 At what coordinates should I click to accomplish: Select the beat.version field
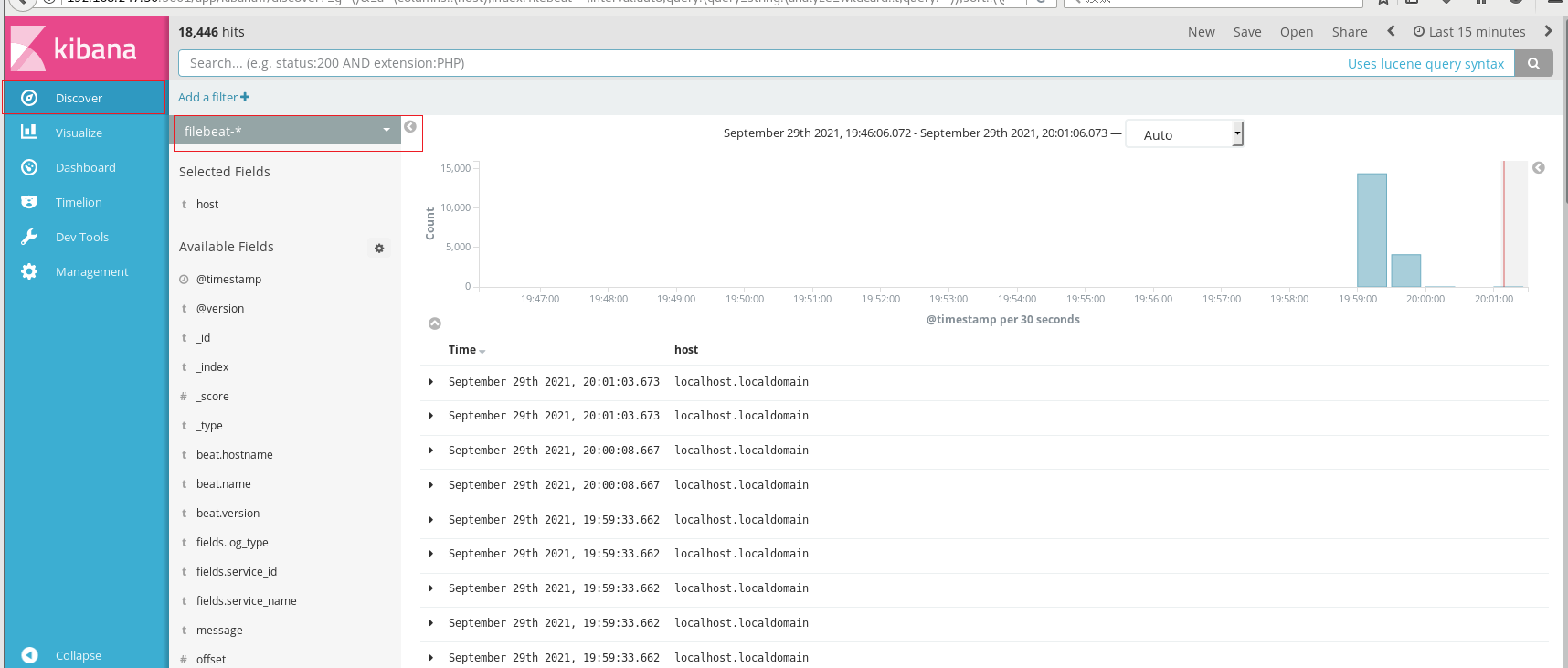pos(228,514)
